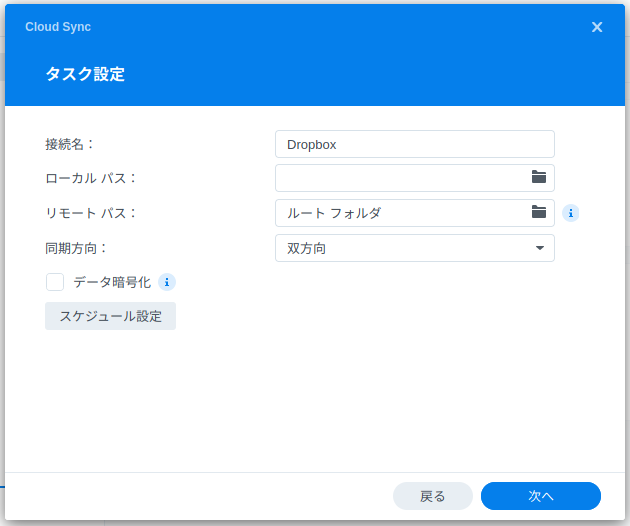Show info tooltip next to リモート パス
This screenshot has height=526, width=630.
[571, 213]
